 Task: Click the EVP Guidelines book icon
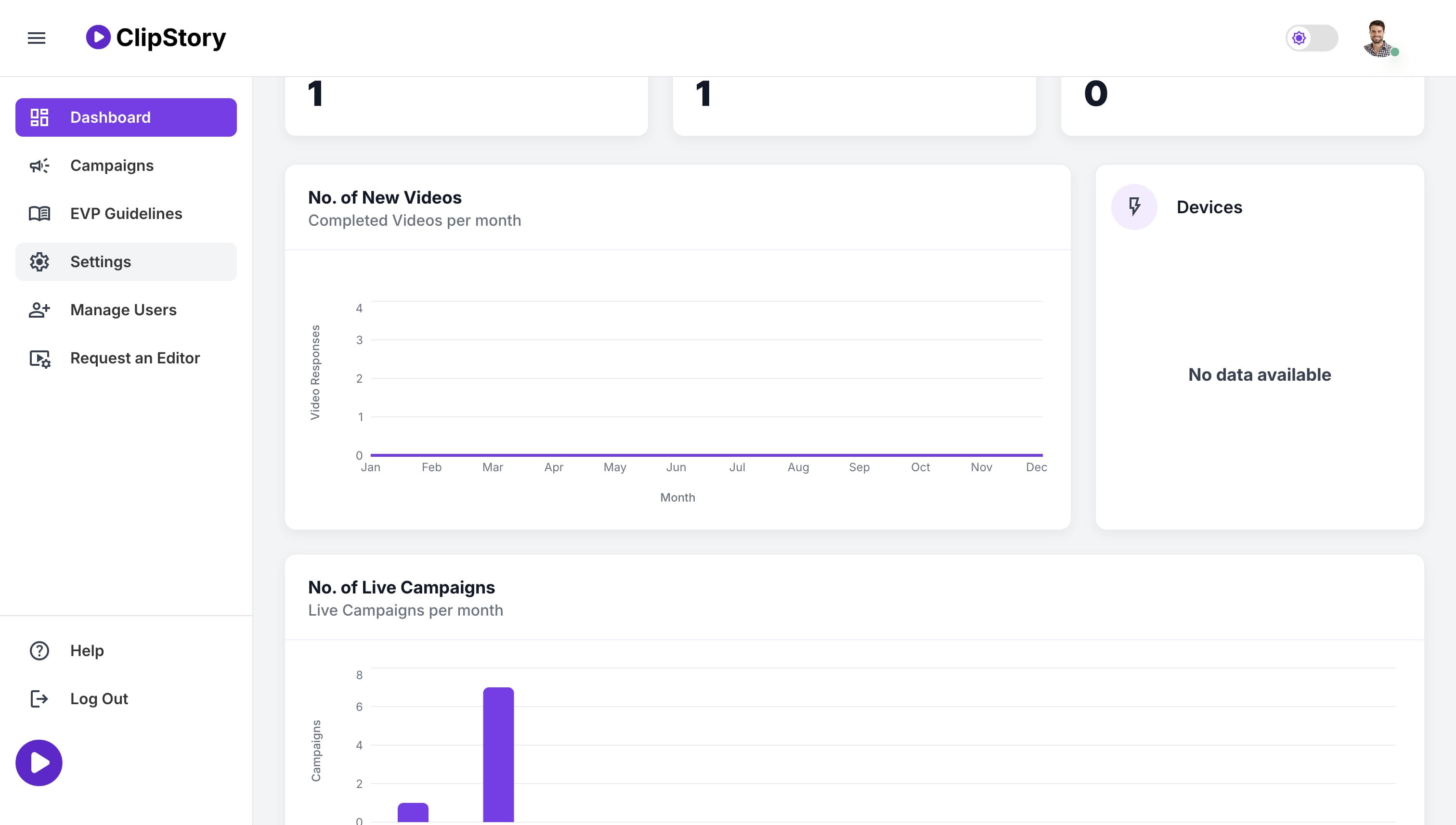click(39, 214)
